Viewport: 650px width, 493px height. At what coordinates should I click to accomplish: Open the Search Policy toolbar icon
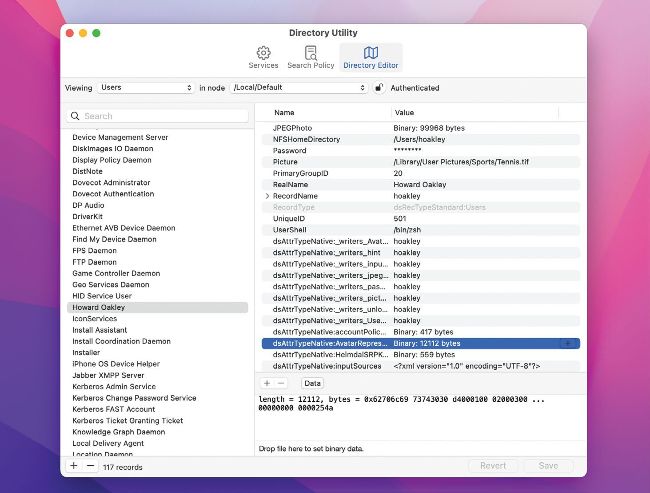(x=311, y=56)
